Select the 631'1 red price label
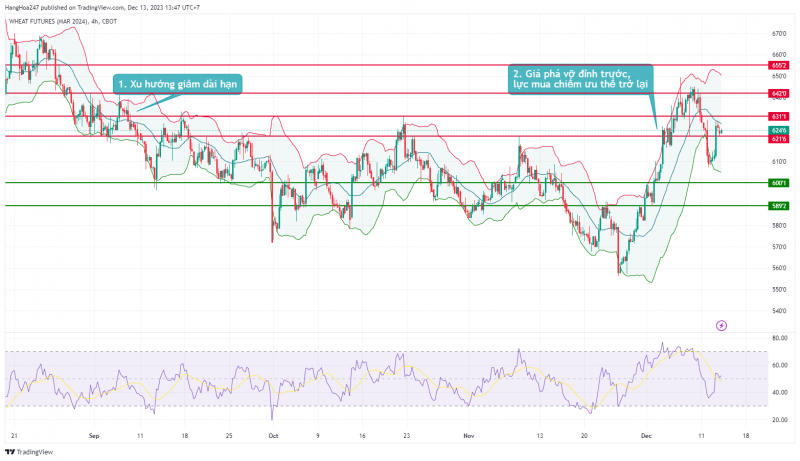 (779, 116)
